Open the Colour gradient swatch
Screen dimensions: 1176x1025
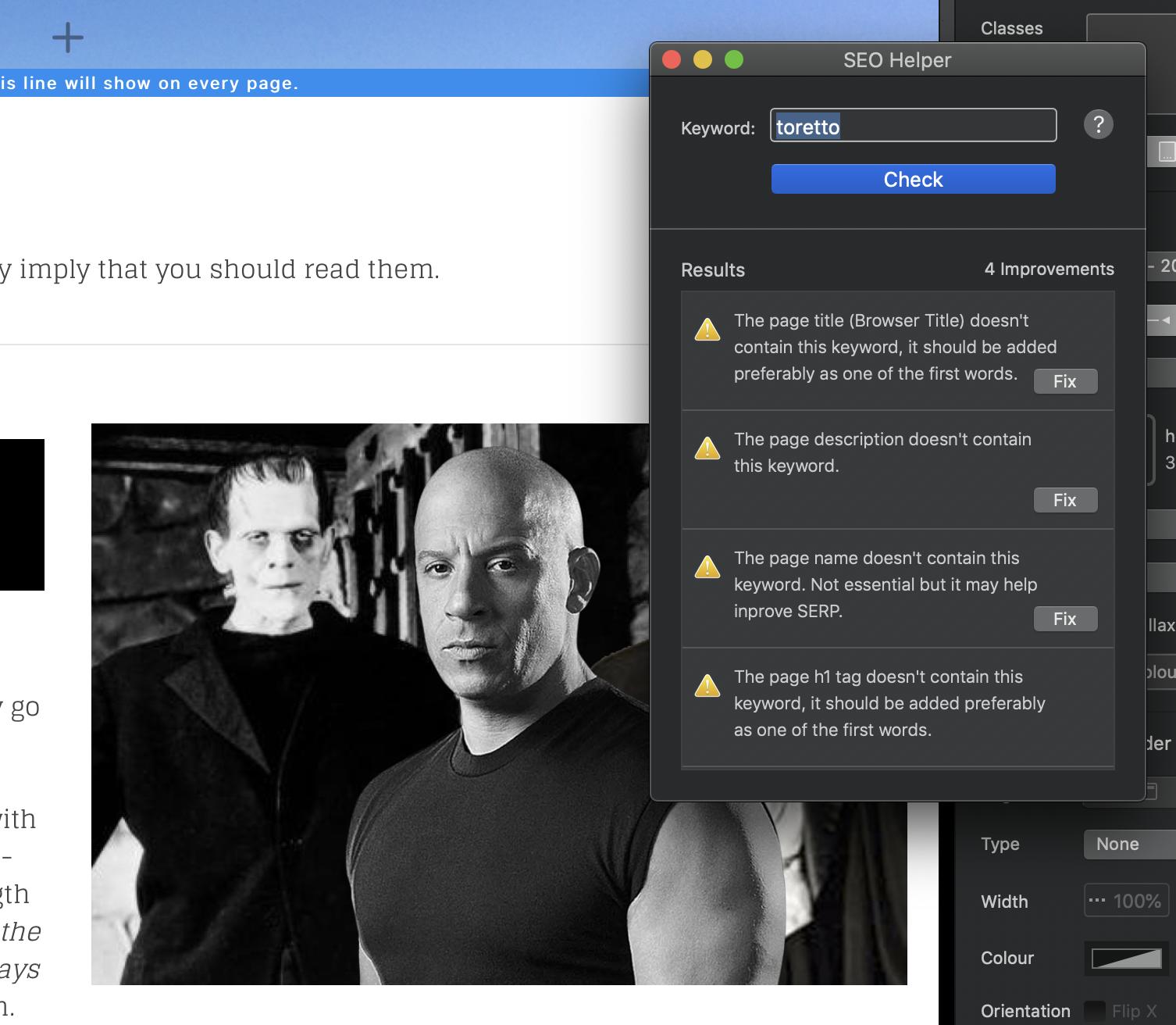1126,959
